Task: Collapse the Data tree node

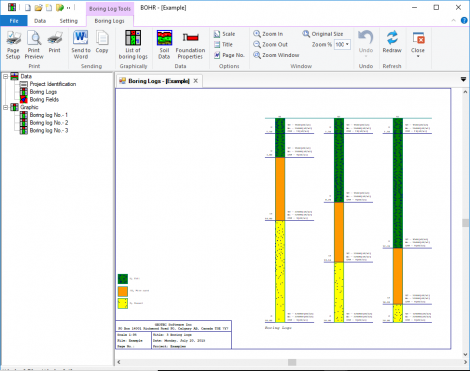Action: (6, 77)
